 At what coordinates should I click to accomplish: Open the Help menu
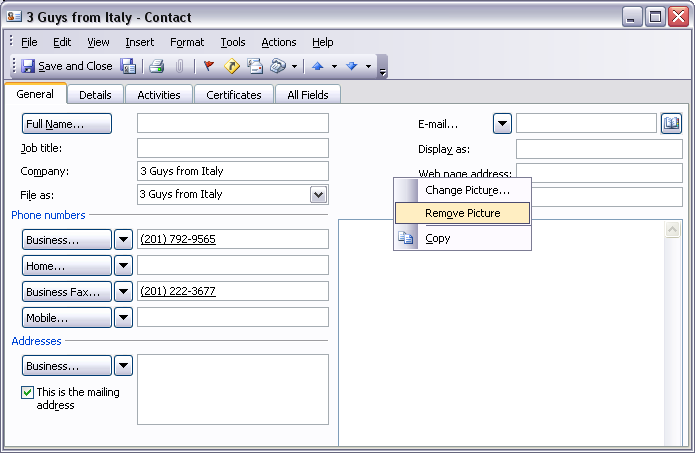click(323, 42)
